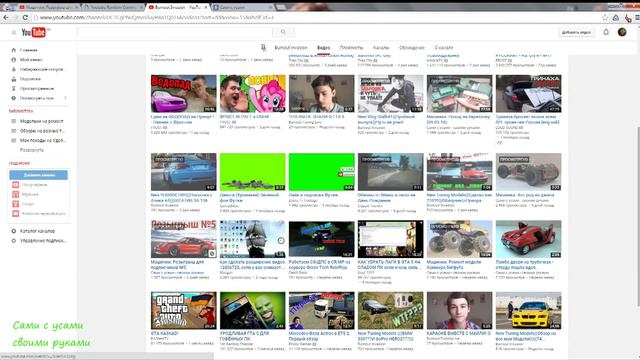
Task: Open the Burnout Invasion channel home tab
Action: click(x=291, y=48)
